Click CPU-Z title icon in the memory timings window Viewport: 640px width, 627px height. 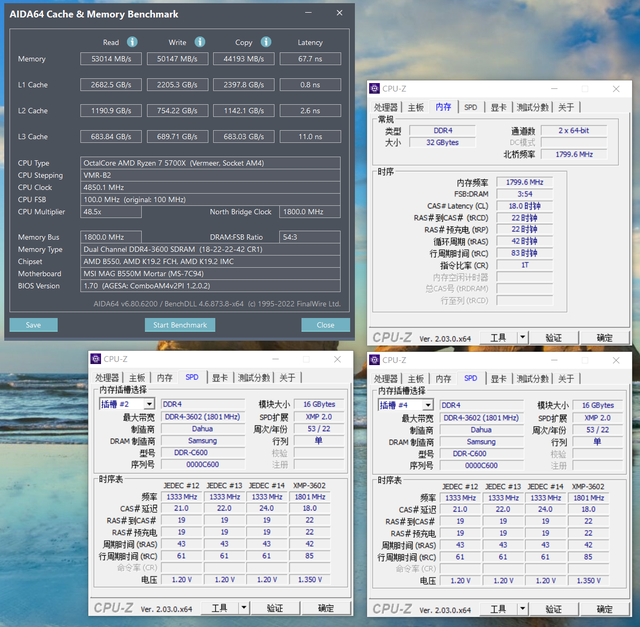(x=374, y=89)
